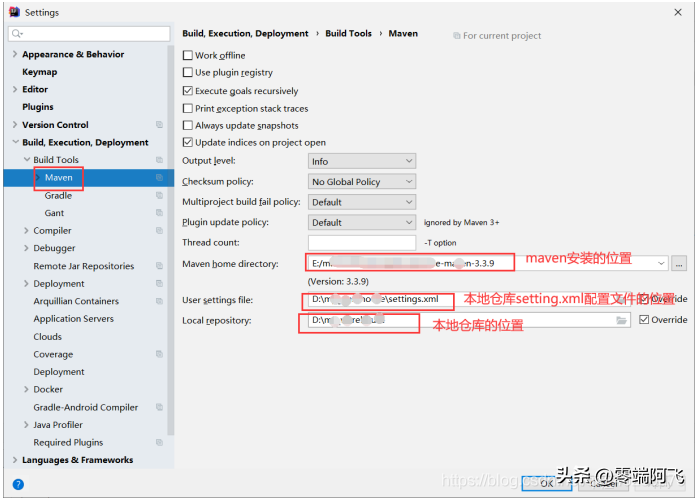This screenshot has height=499, width=699.
Task: Click the project-level icon beside Required Plugins
Action: click(x=159, y=442)
